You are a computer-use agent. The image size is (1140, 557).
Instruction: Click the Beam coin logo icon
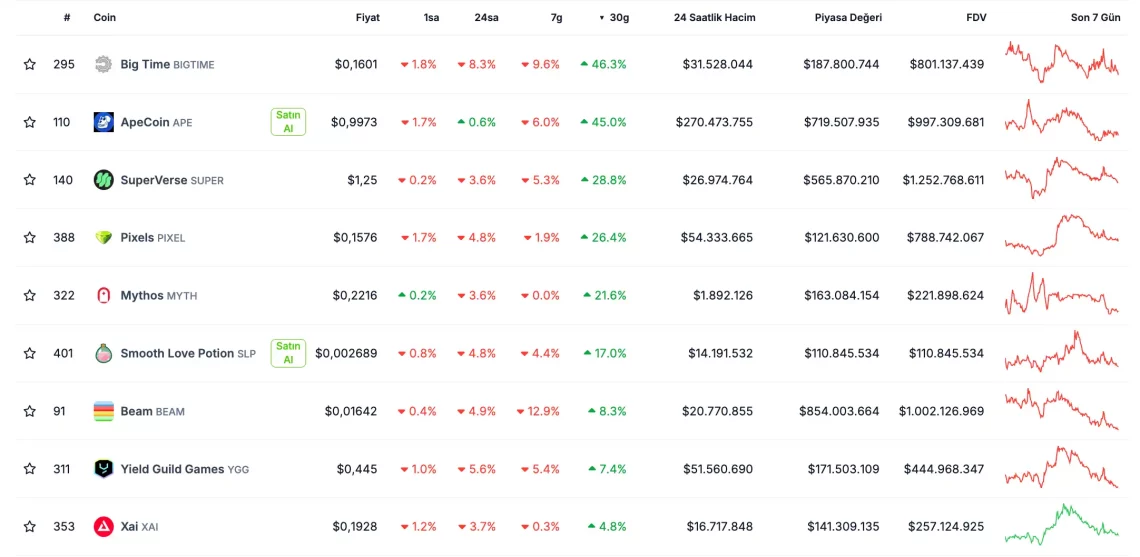click(103, 411)
